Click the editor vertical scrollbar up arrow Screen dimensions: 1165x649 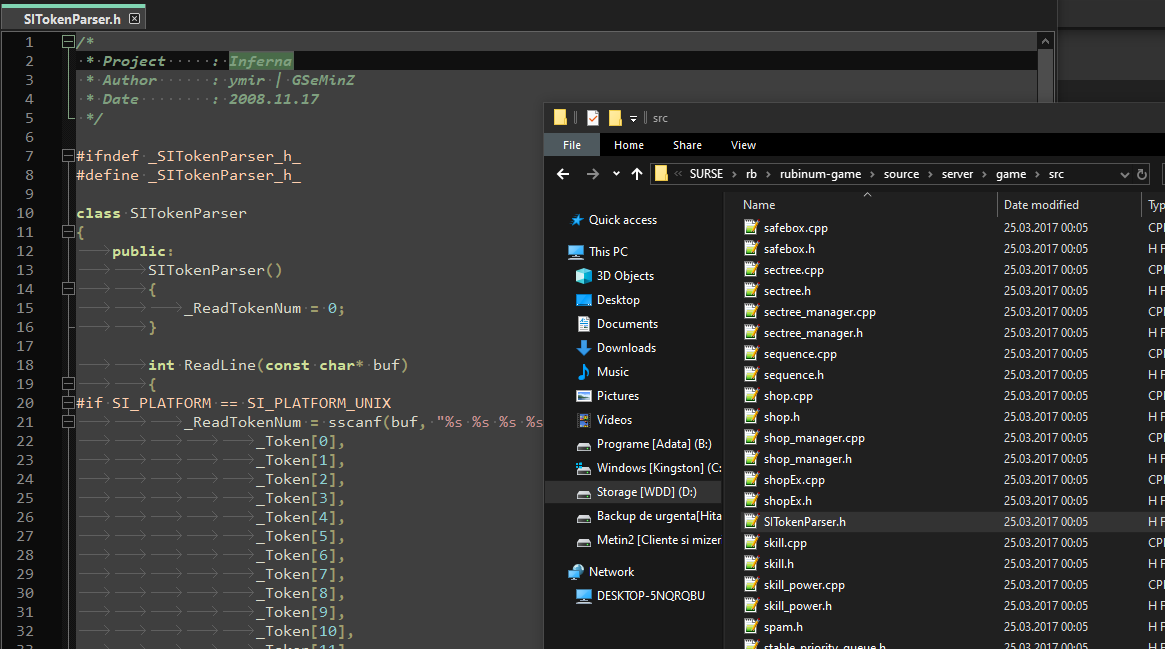tap(1045, 42)
